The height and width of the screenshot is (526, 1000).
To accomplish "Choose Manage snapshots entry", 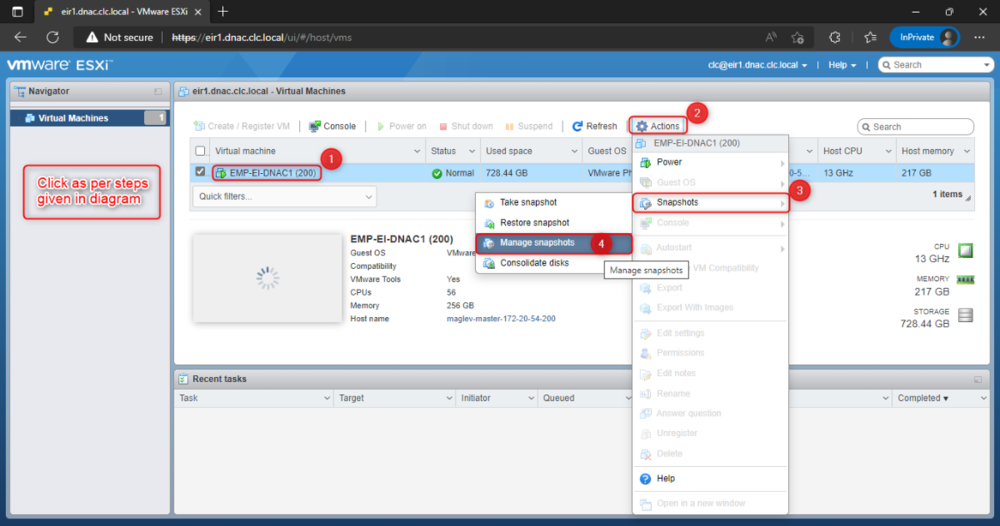I will click(x=554, y=243).
